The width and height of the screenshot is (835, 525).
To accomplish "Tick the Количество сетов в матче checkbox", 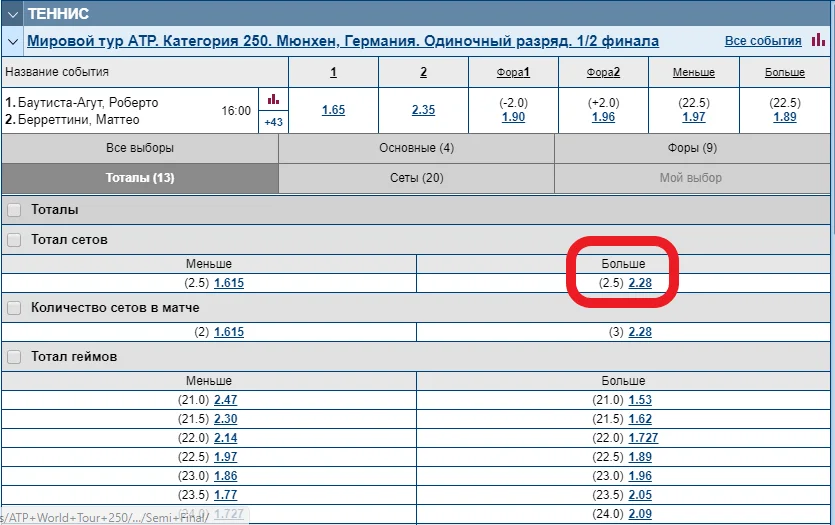I will 14,308.
